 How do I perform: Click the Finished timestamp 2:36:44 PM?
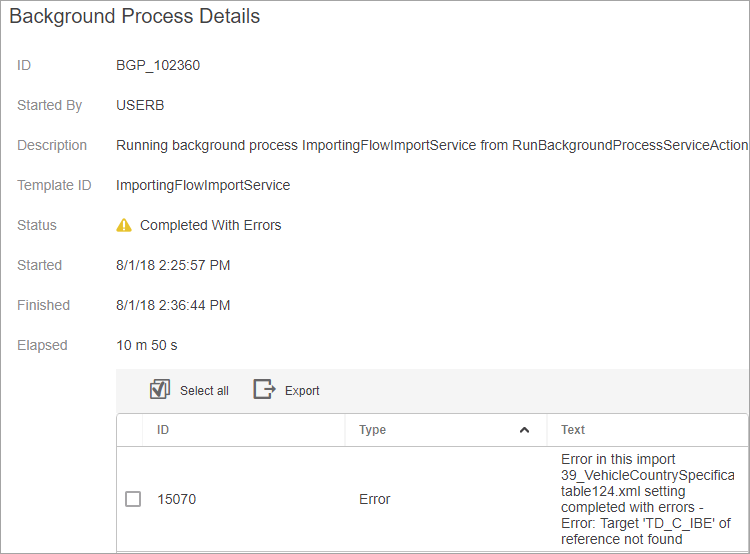(x=173, y=306)
